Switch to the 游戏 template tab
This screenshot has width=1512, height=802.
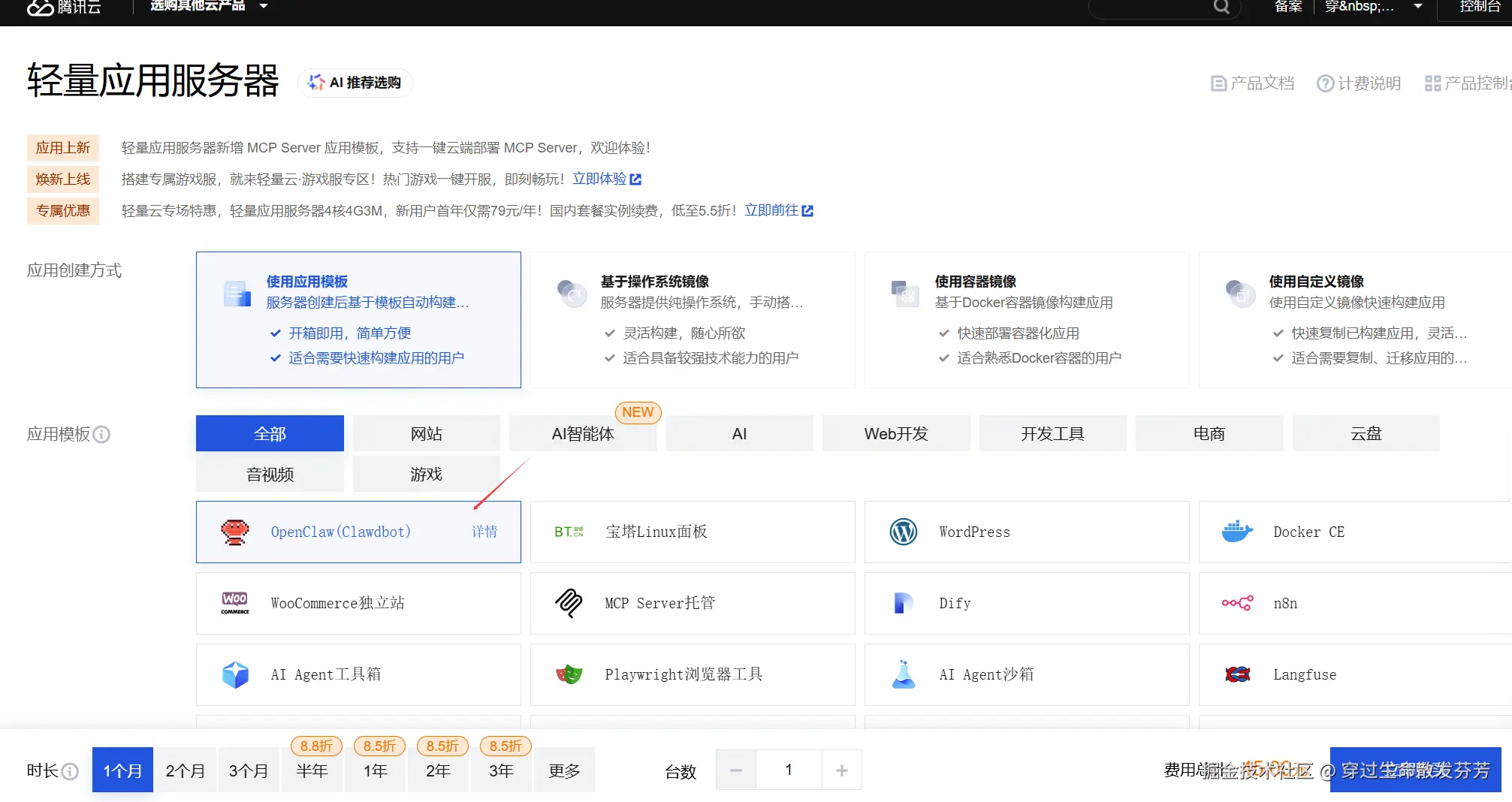(427, 474)
